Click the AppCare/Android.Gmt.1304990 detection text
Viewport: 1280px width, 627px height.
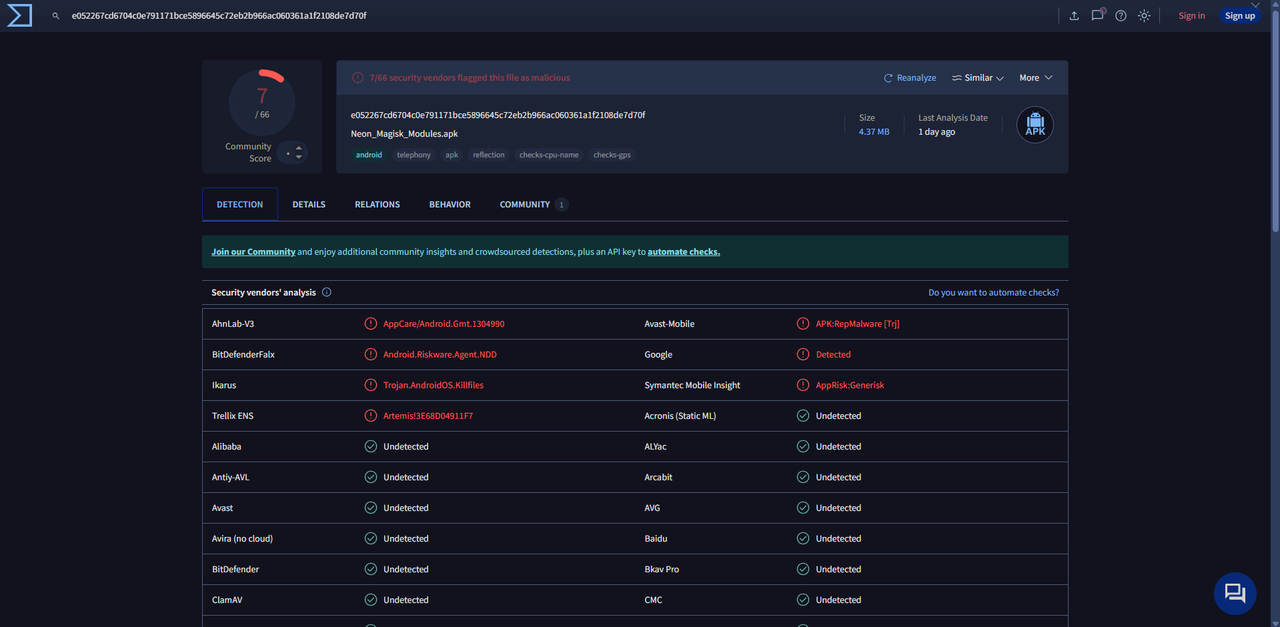click(444, 324)
